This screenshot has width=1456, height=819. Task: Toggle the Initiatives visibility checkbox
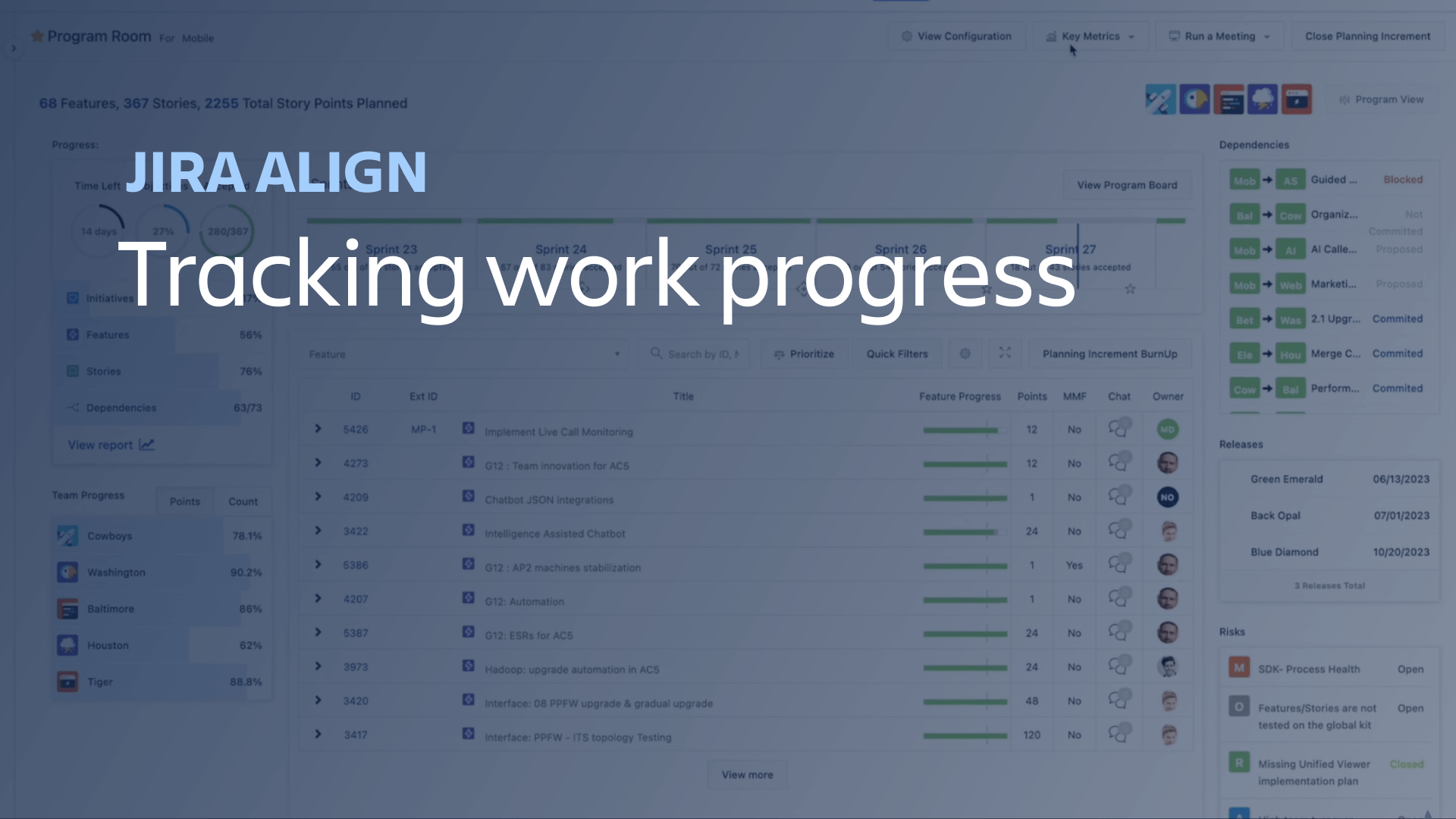72,298
